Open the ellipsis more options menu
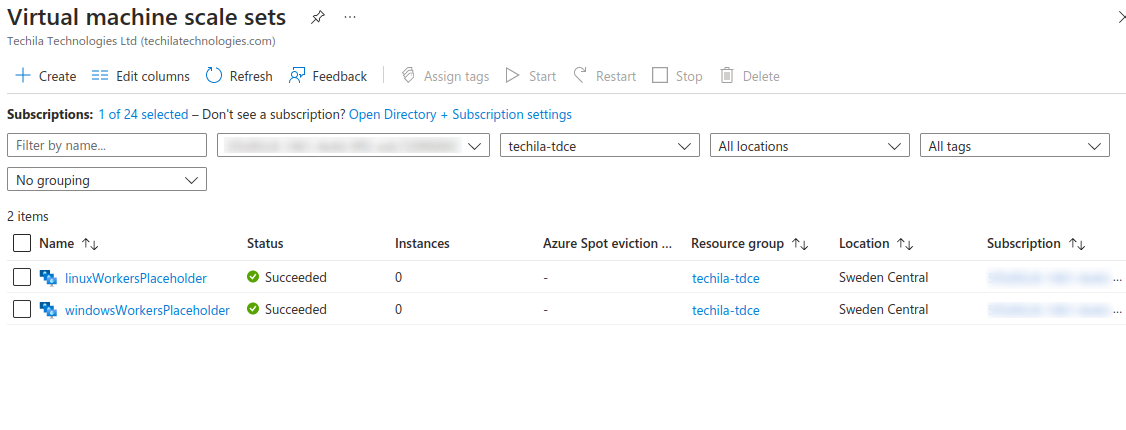 (349, 18)
